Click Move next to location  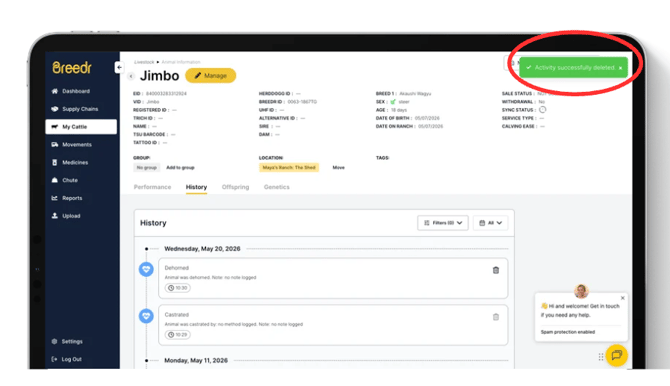(338, 168)
